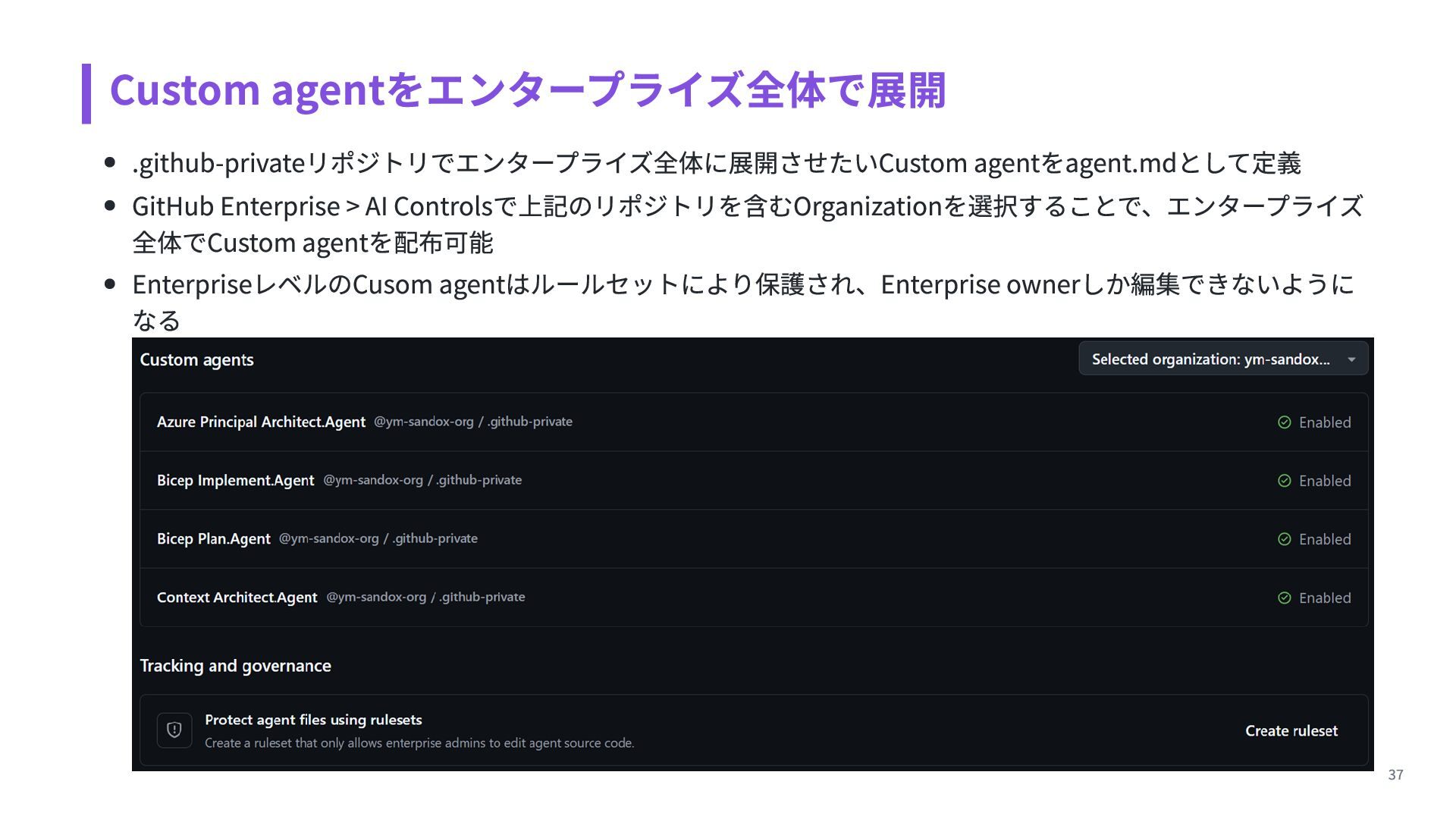Click Enabled check icon for Bicep Plan.Agent
Viewport: 1456px width, 819px height.
1284,539
